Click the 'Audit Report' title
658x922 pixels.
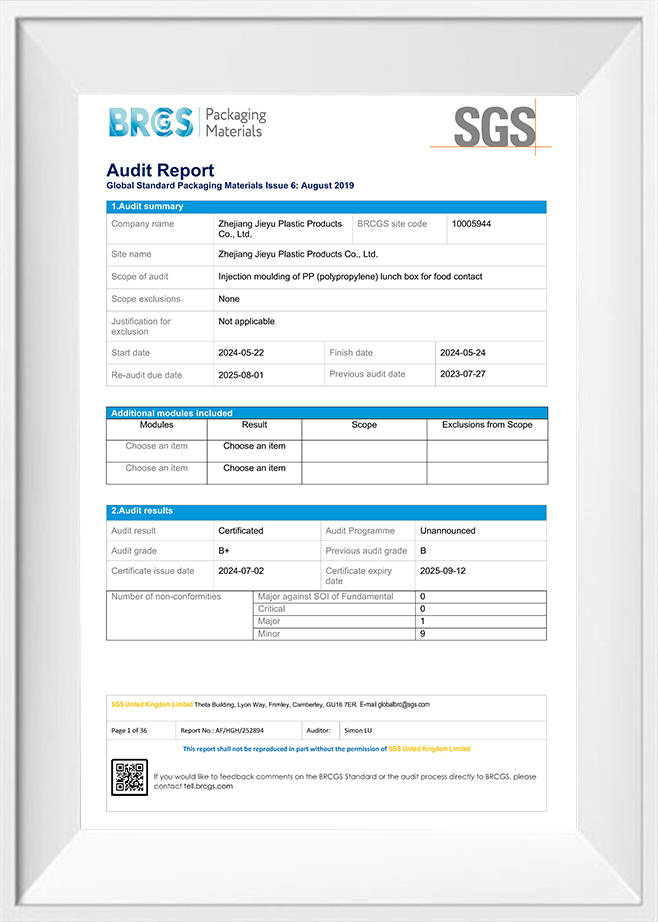tap(160, 171)
